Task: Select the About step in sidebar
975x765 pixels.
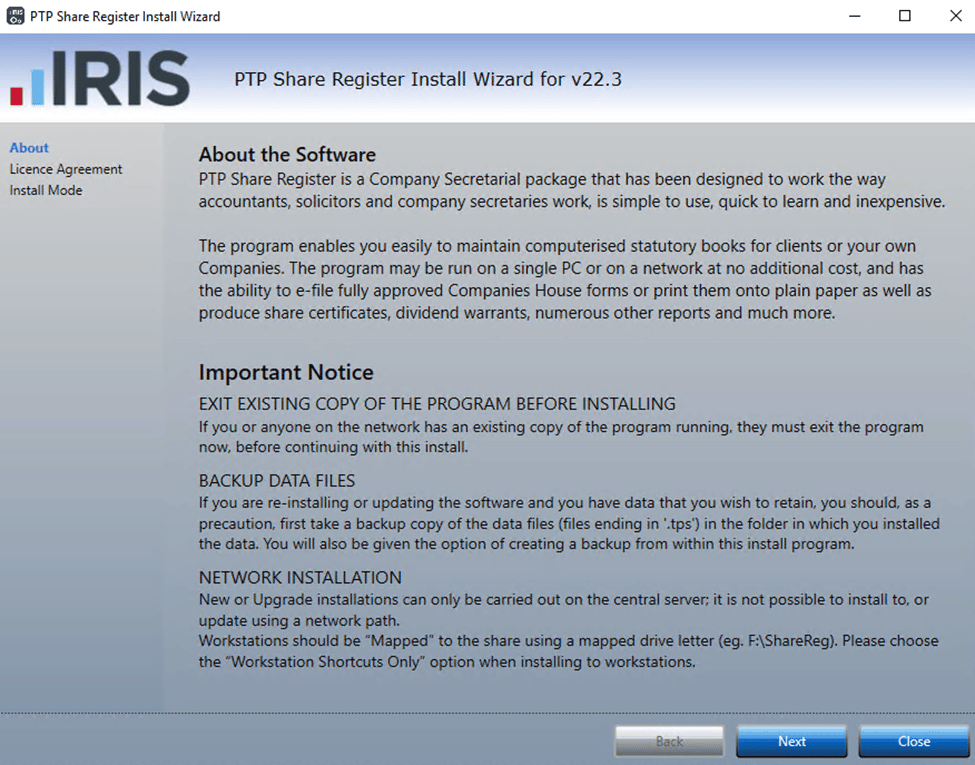Action: [29, 147]
